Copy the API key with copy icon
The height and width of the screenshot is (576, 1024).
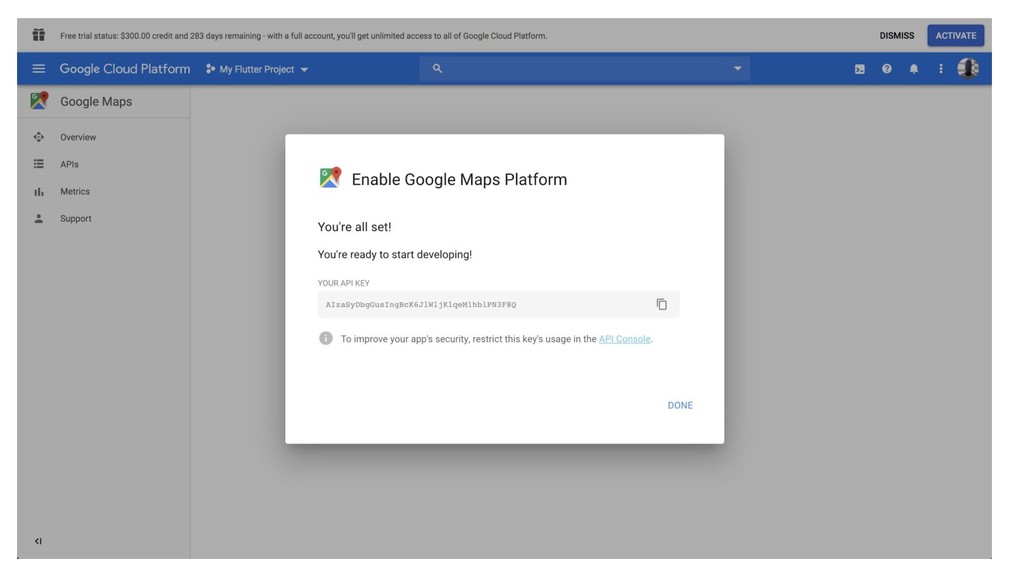coord(662,304)
